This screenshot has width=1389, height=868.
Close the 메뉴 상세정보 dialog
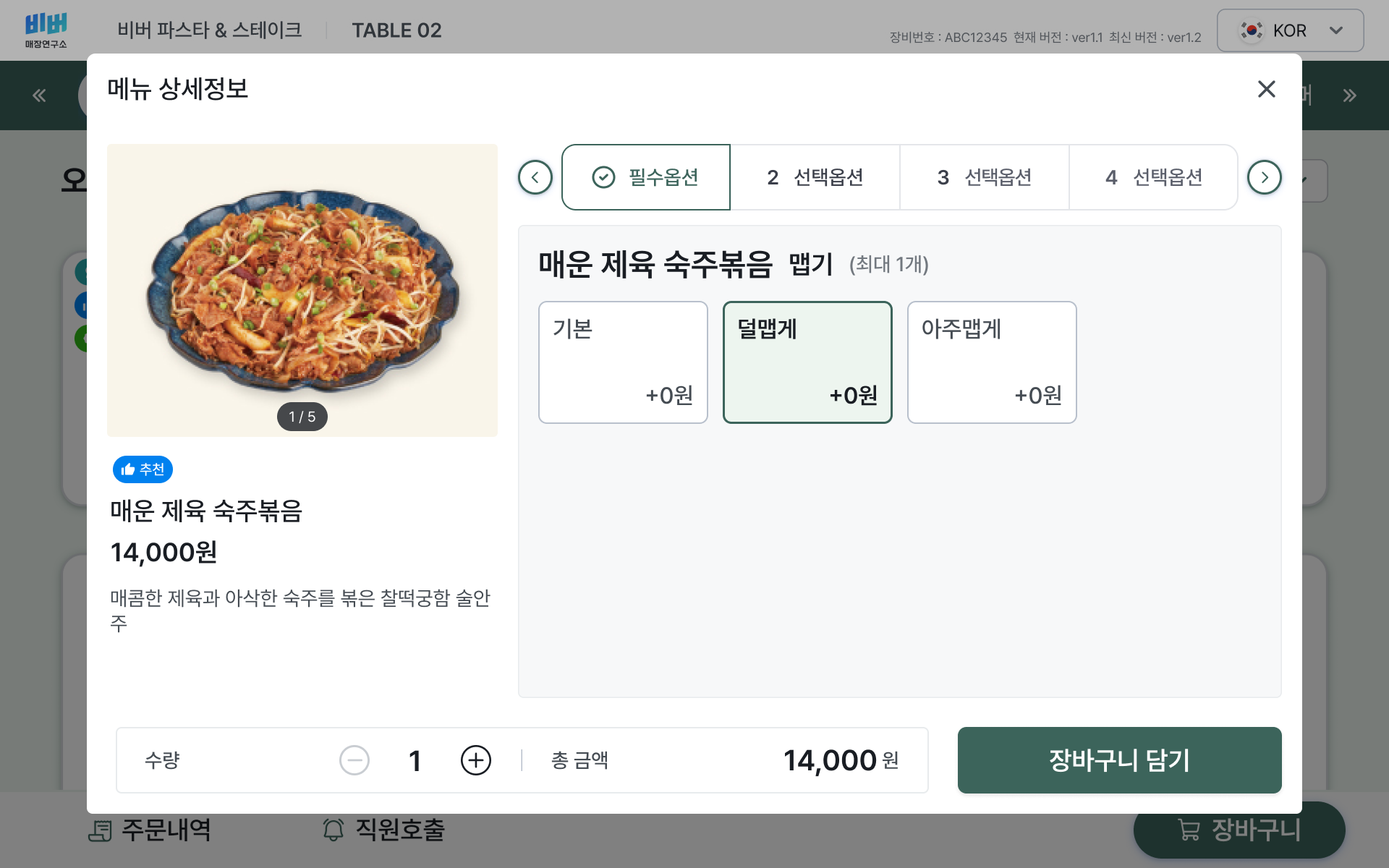(1267, 89)
